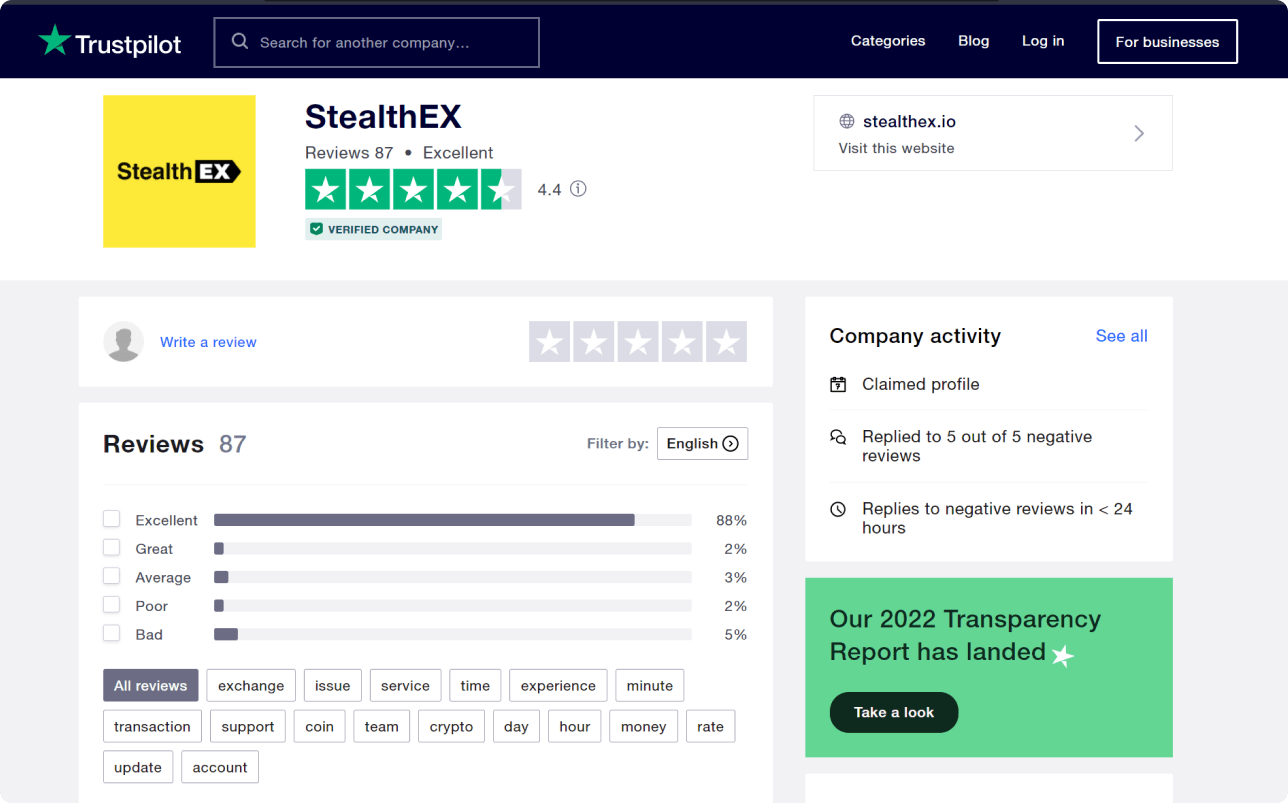Select the first empty rating star
Screen dimensions: 1288x803
(x=549, y=342)
